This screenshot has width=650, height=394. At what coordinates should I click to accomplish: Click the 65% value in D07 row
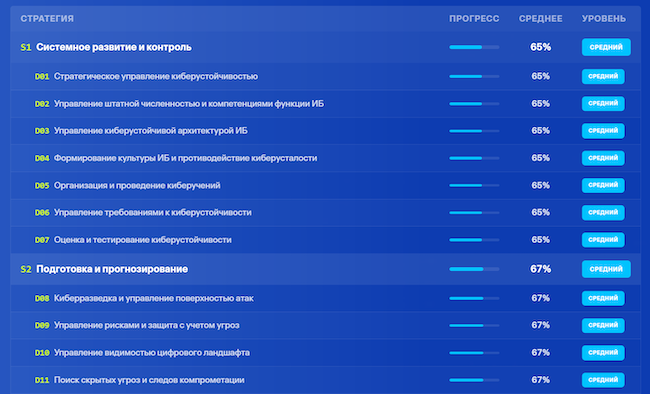(x=541, y=240)
